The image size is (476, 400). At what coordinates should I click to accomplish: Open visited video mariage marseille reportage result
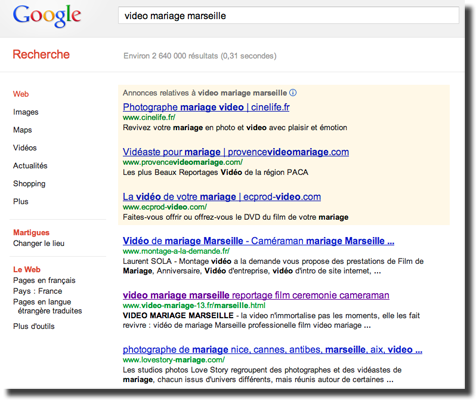click(256, 295)
